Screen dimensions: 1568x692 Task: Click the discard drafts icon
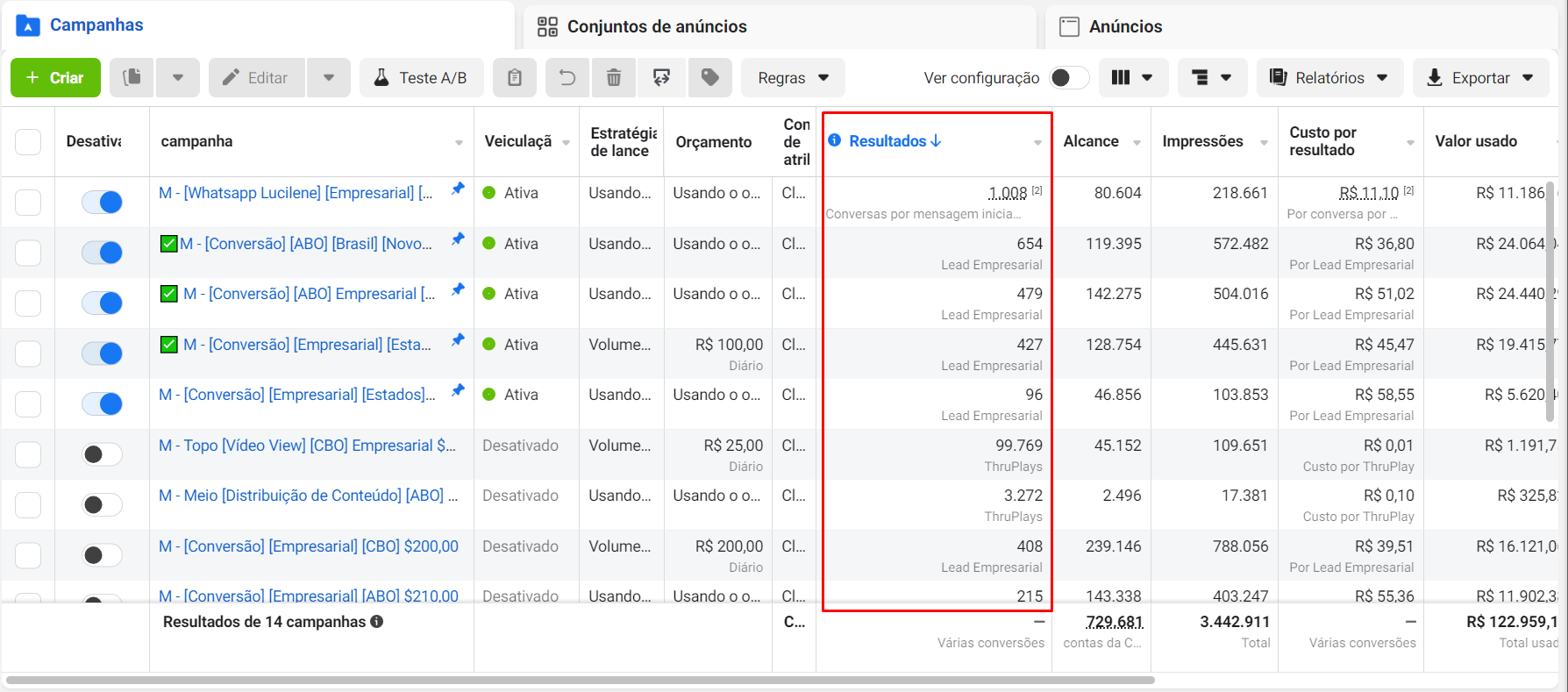(x=661, y=77)
